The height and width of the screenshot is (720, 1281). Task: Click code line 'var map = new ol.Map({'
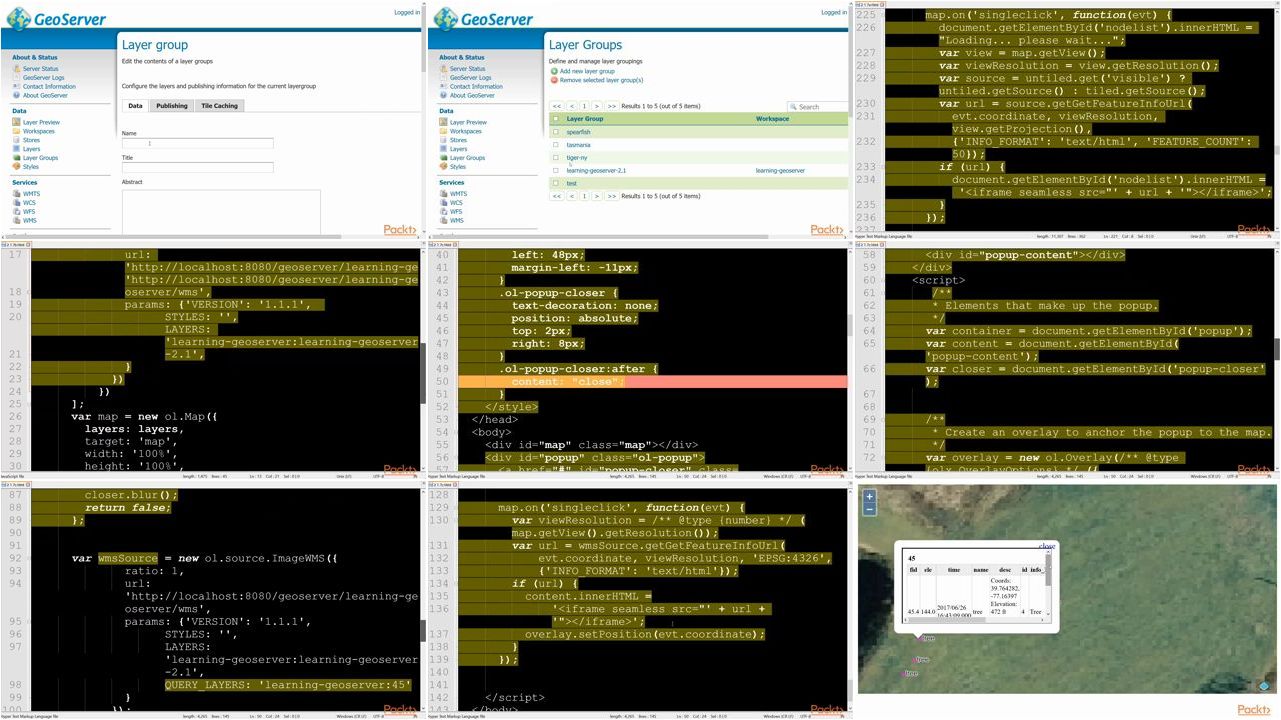pos(144,416)
